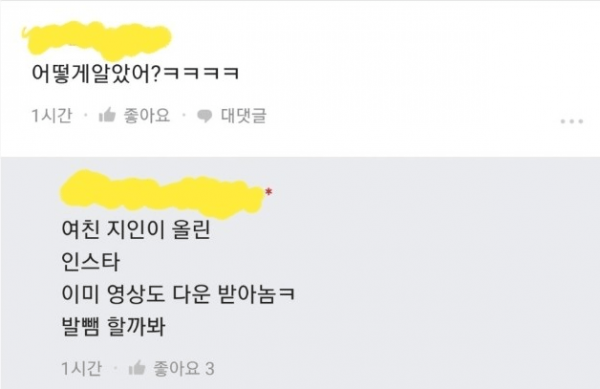
Task: Open the reply author's blurred profile name
Action: tap(162, 195)
